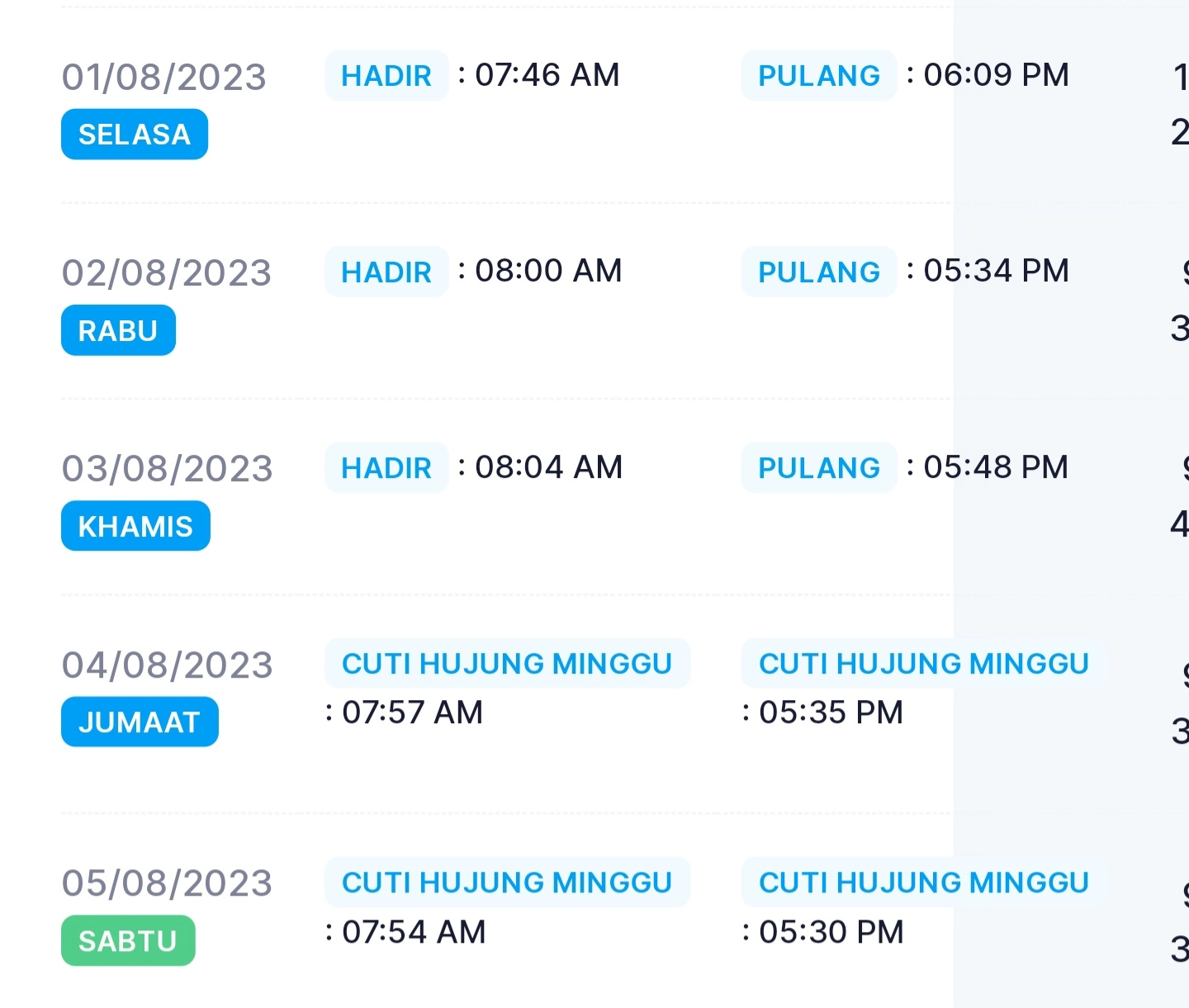The height and width of the screenshot is (1008, 1189).
Task: Click the 05:34 PM departure time
Action: point(996,271)
